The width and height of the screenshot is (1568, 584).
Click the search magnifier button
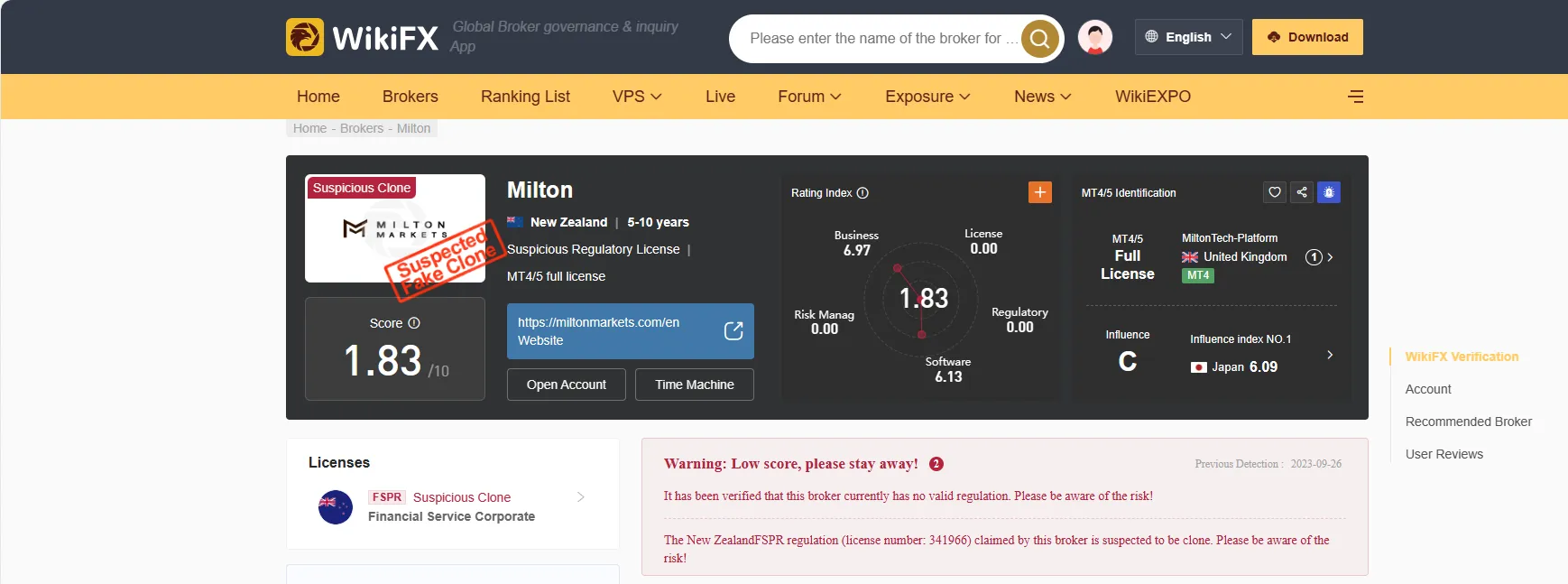pos(1039,39)
